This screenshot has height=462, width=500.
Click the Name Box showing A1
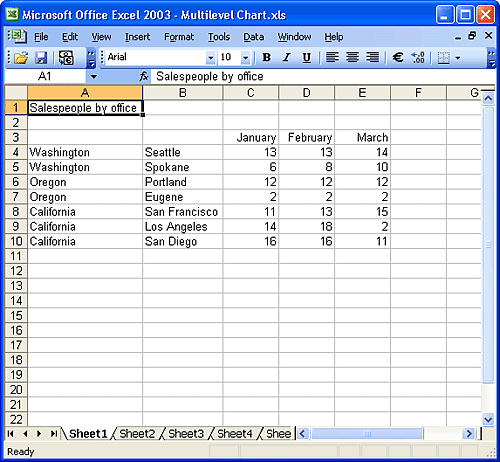click(x=45, y=77)
